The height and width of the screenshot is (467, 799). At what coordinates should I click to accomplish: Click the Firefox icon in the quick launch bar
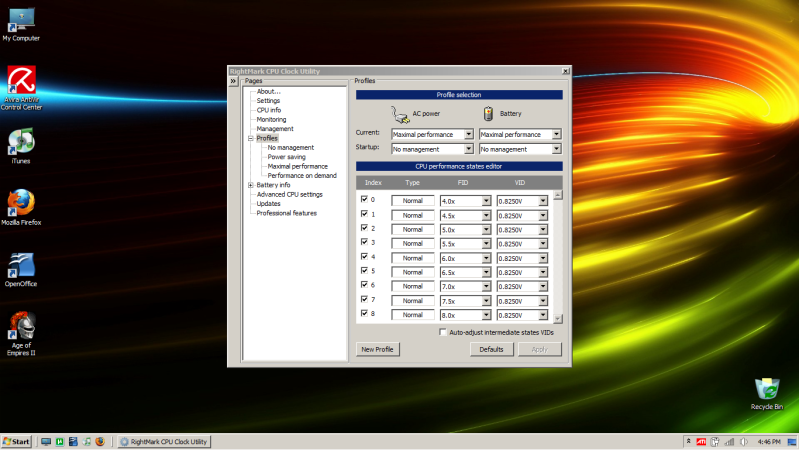coord(100,441)
